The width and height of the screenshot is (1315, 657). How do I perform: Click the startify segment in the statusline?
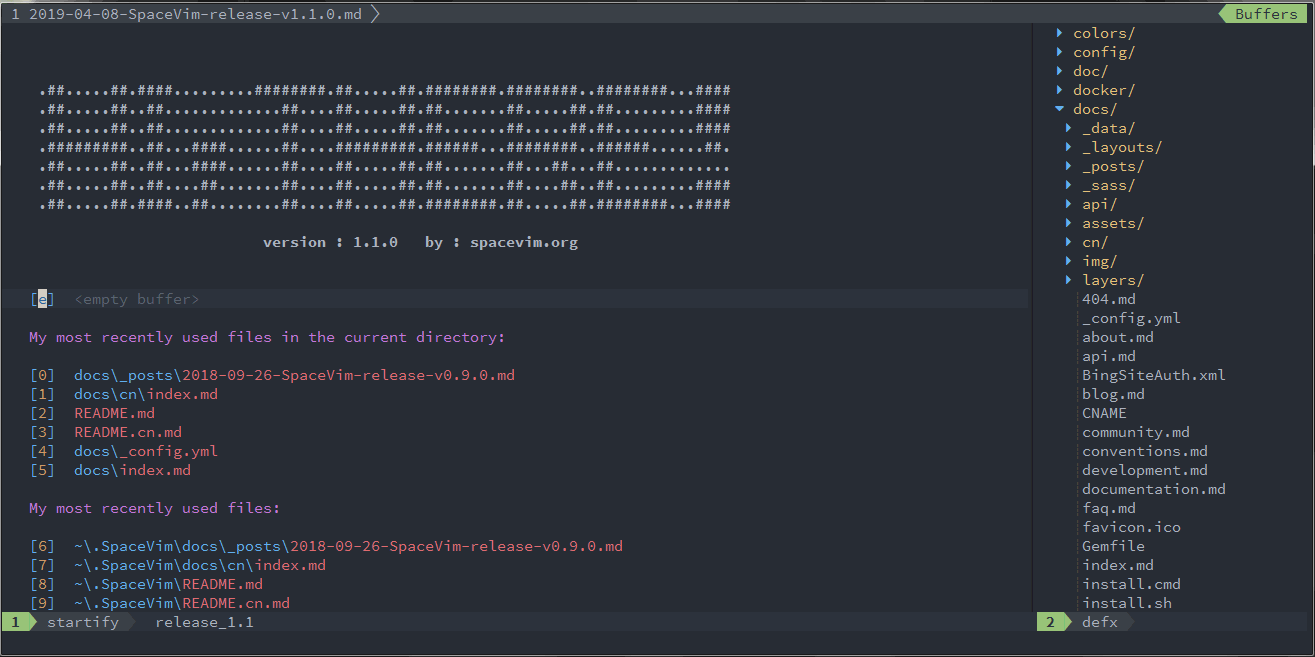83,622
